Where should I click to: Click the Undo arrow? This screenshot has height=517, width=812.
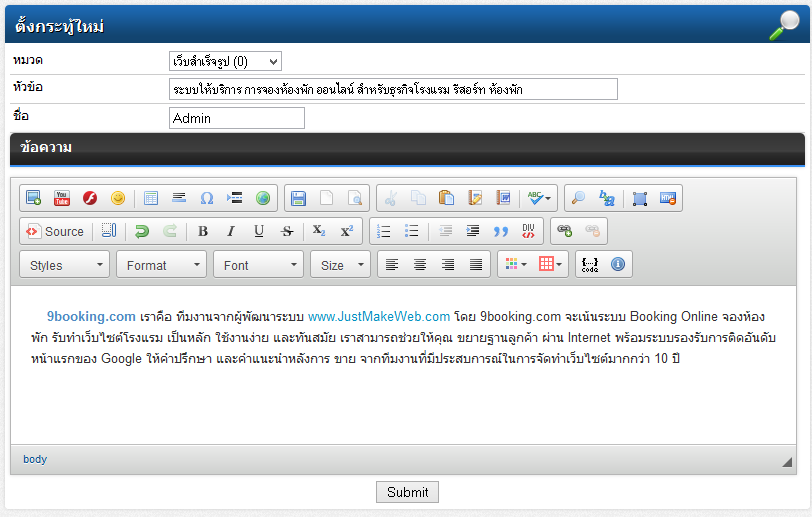click(141, 231)
